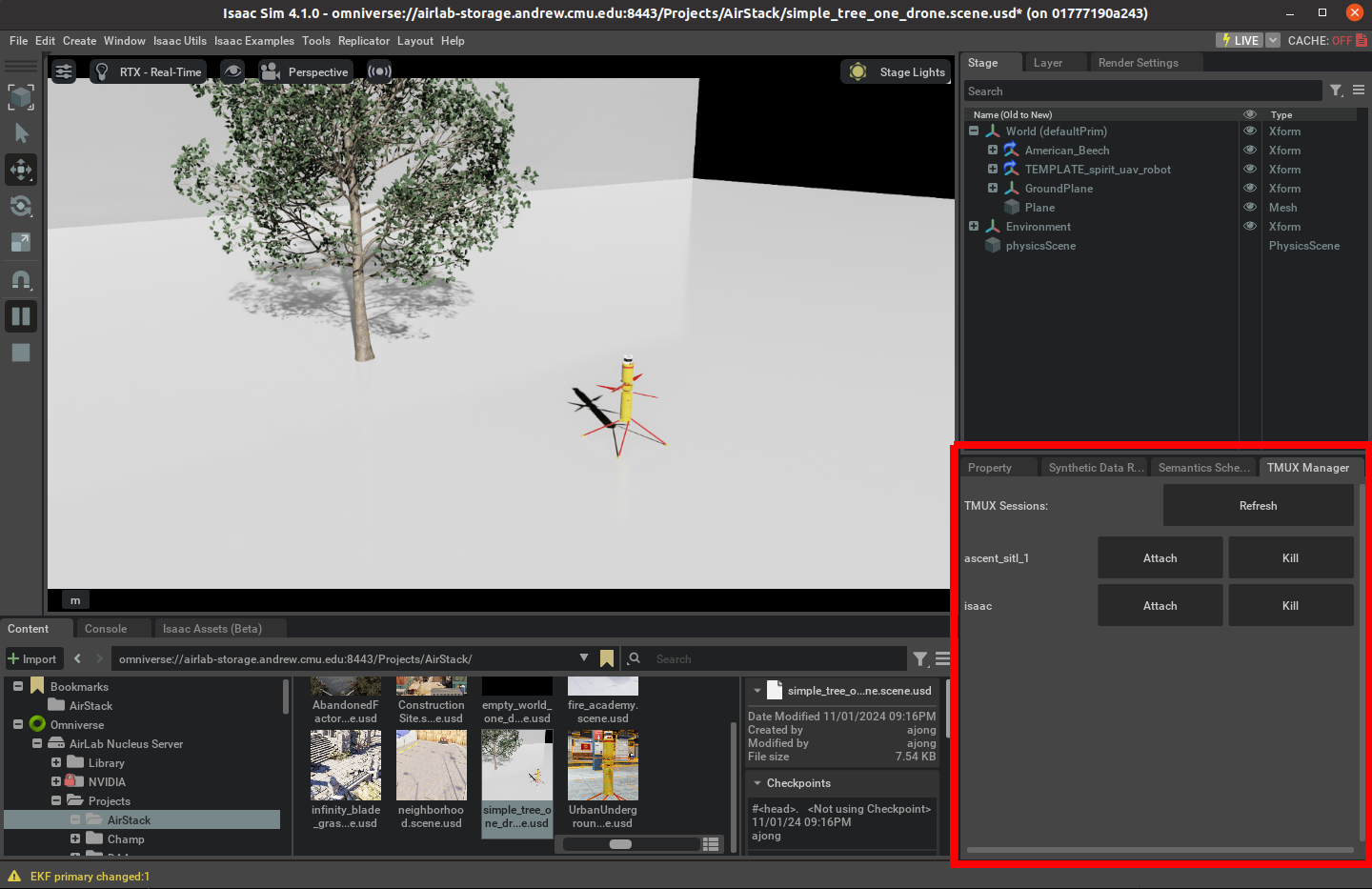The image size is (1372, 889).
Task: Open the RTX - Real-Time renderer dropdown
Action: tap(149, 71)
